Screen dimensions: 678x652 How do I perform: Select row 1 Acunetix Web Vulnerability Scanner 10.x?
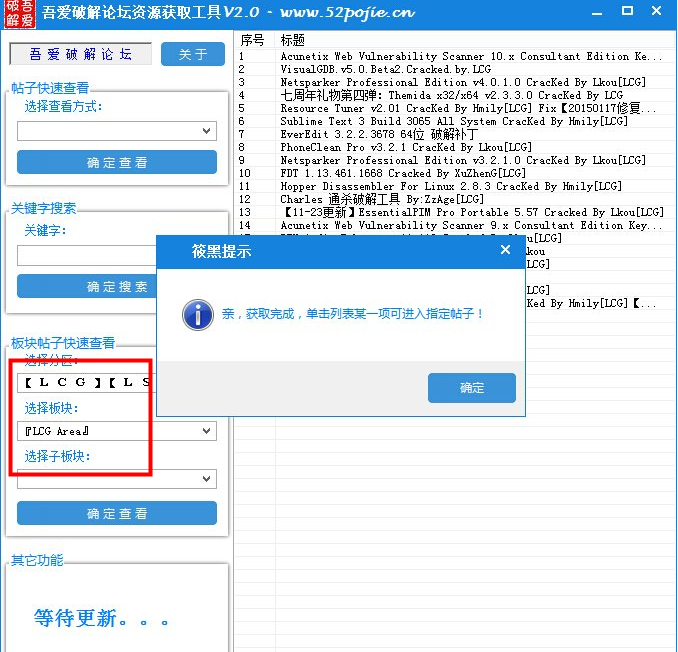tap(455, 56)
